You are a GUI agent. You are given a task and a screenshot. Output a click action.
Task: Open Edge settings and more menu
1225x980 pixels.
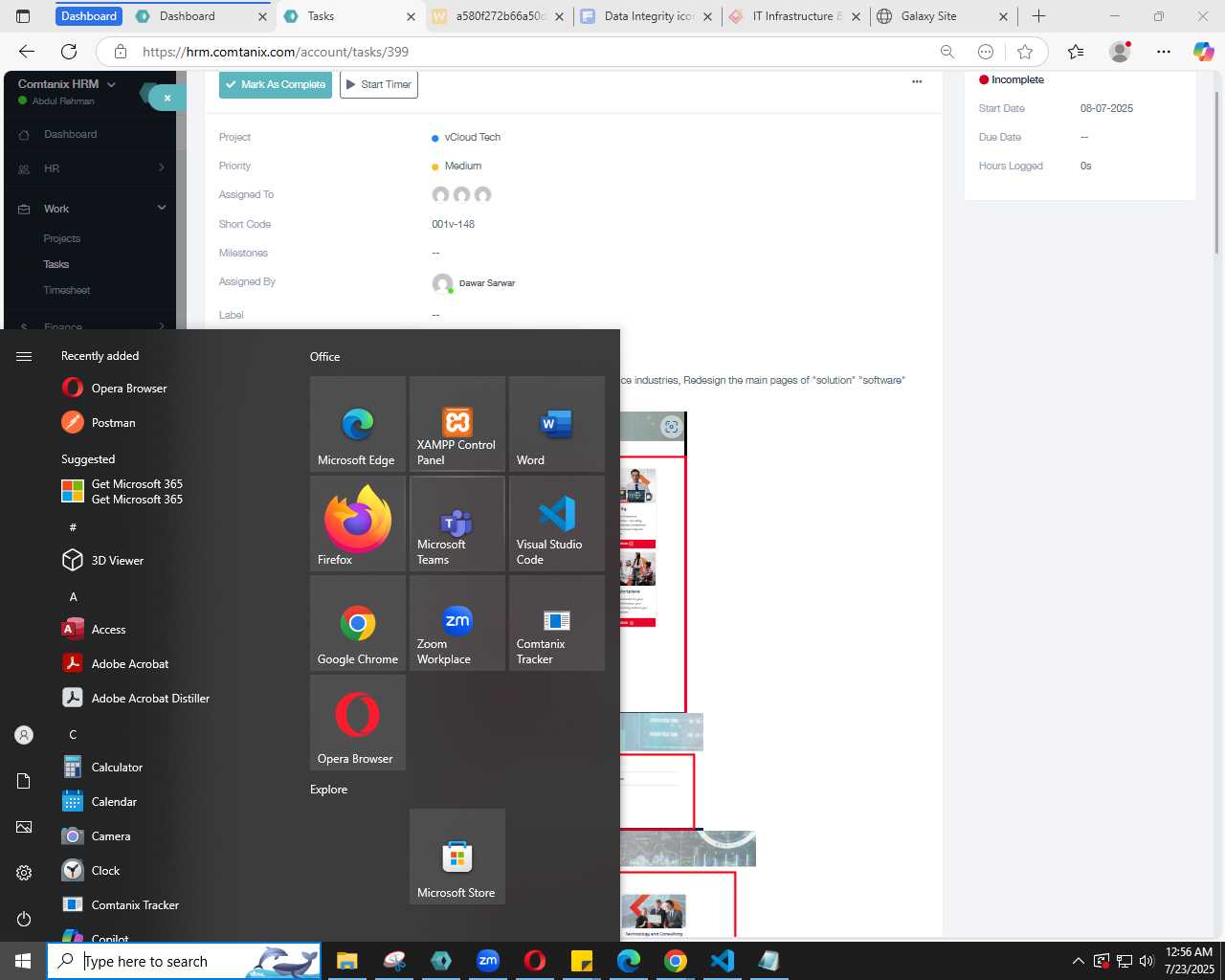pos(1164,52)
